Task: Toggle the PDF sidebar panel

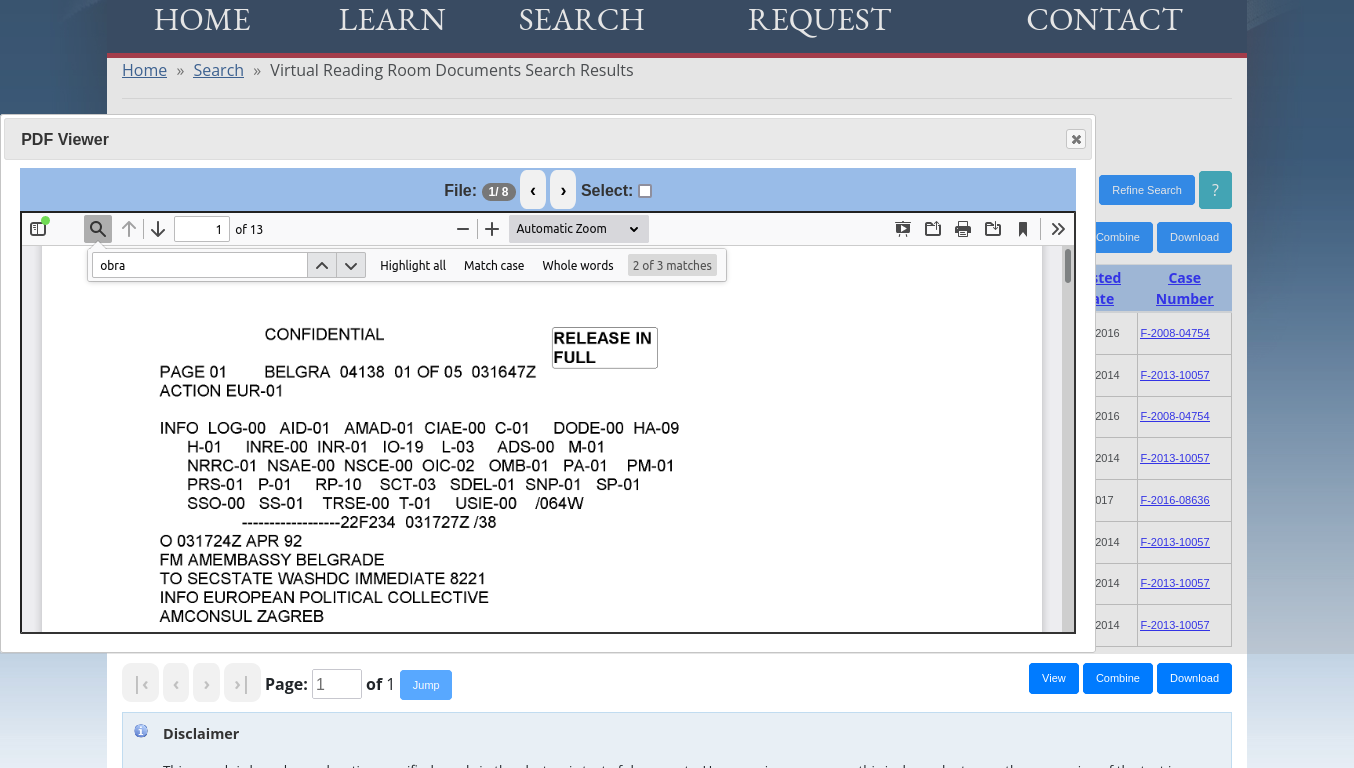Action: 38,229
